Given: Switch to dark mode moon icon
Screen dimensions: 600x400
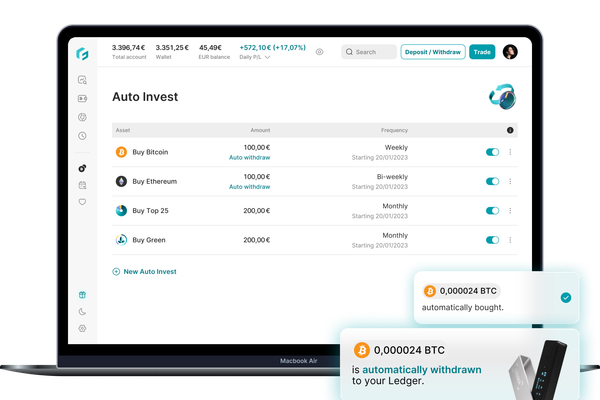Looking at the screenshot, I should pos(82,312).
